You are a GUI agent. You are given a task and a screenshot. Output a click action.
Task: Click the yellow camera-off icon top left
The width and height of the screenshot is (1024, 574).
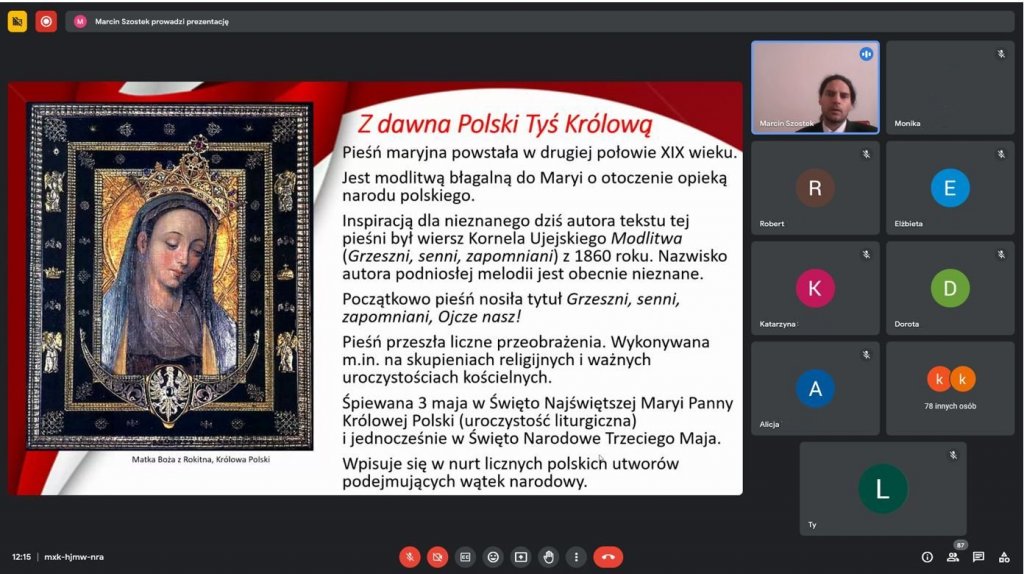(x=18, y=22)
